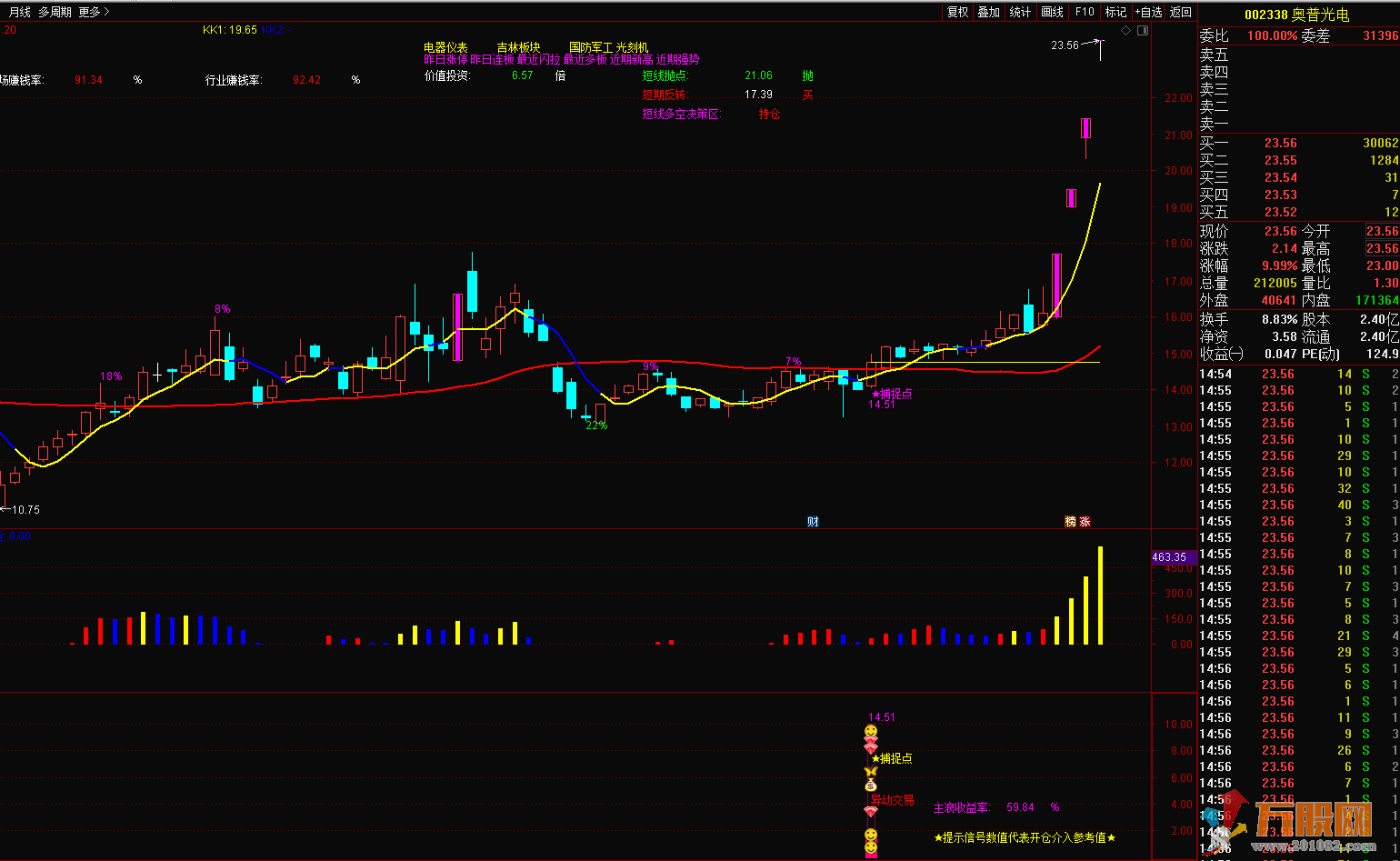Image resolution: width=1400 pixels, height=861 pixels.
Task: Select the 光刻机 concept tag
Action: 633,47
